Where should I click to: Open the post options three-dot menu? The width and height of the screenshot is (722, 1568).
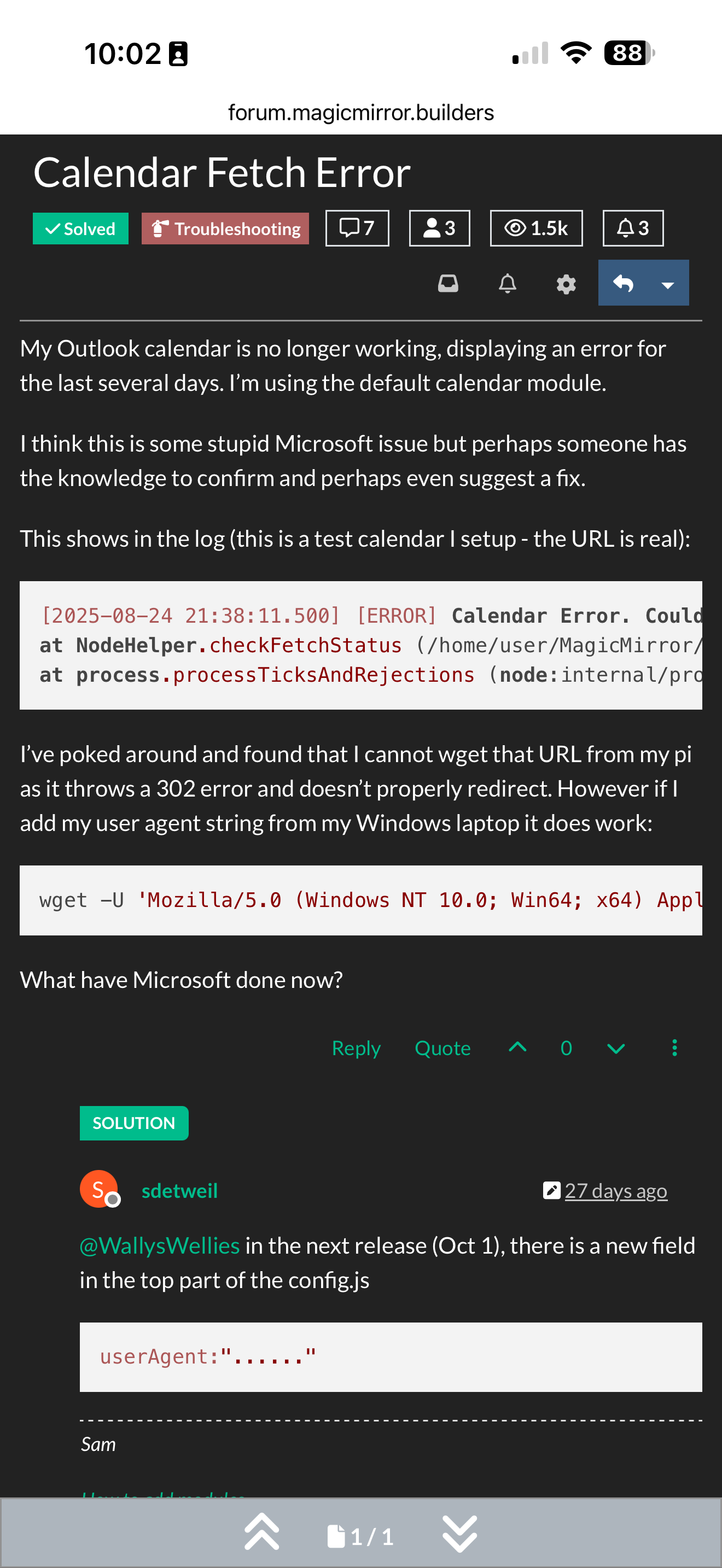click(x=674, y=1048)
